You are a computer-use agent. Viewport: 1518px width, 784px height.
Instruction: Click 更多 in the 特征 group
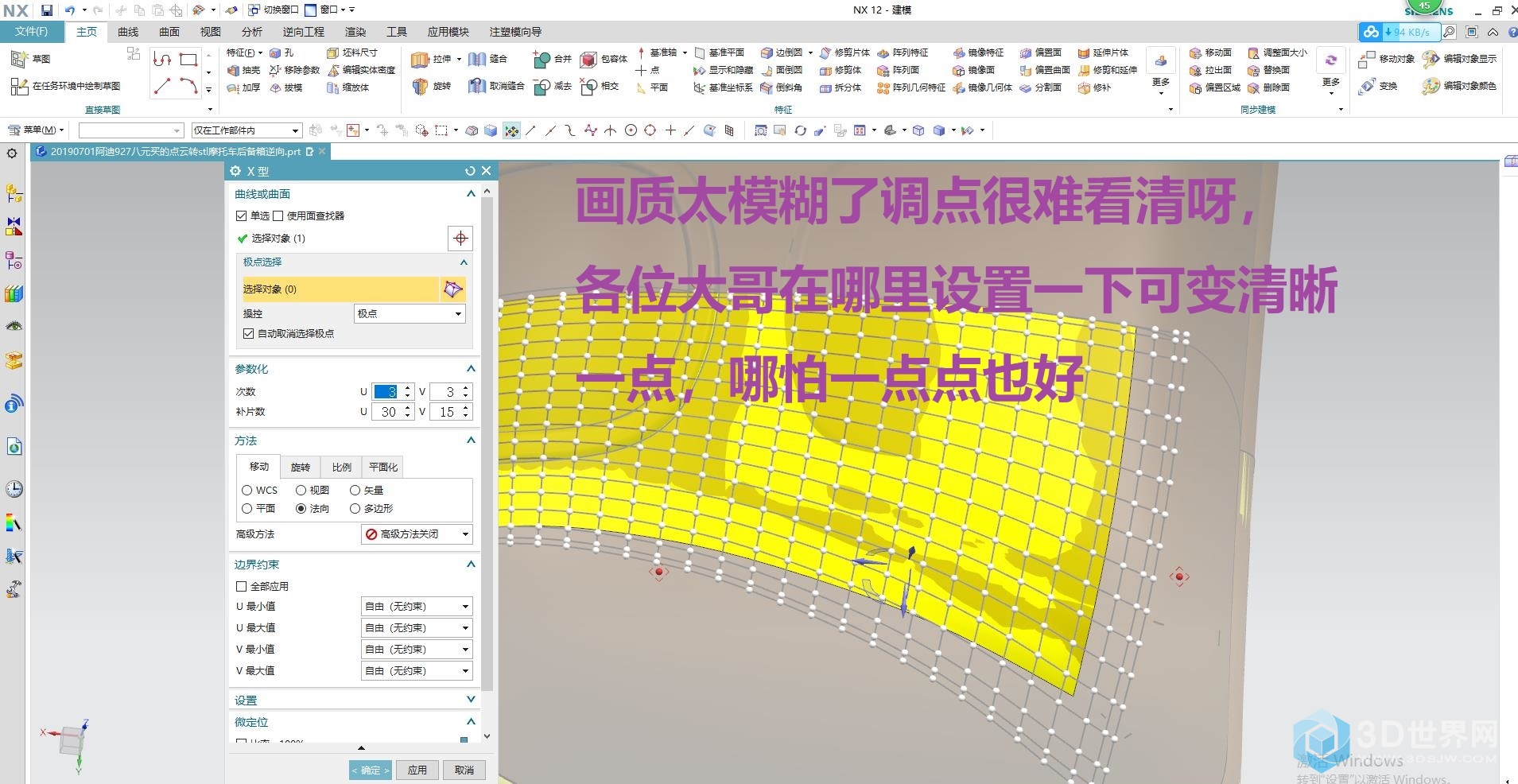click(1161, 72)
